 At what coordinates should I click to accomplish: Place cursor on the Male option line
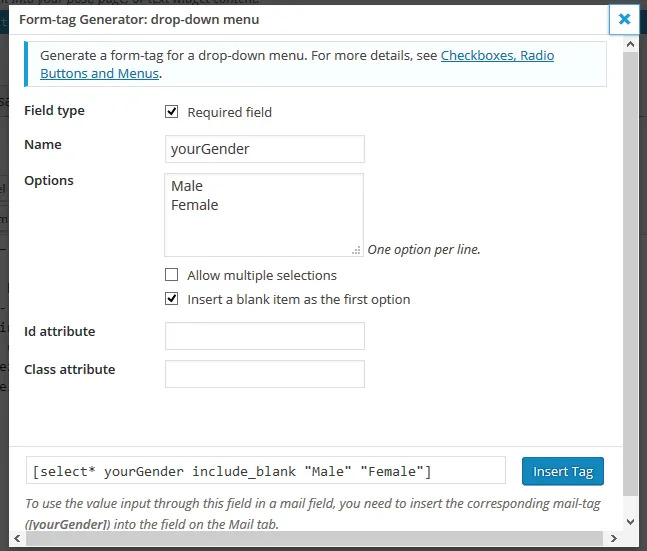187,186
